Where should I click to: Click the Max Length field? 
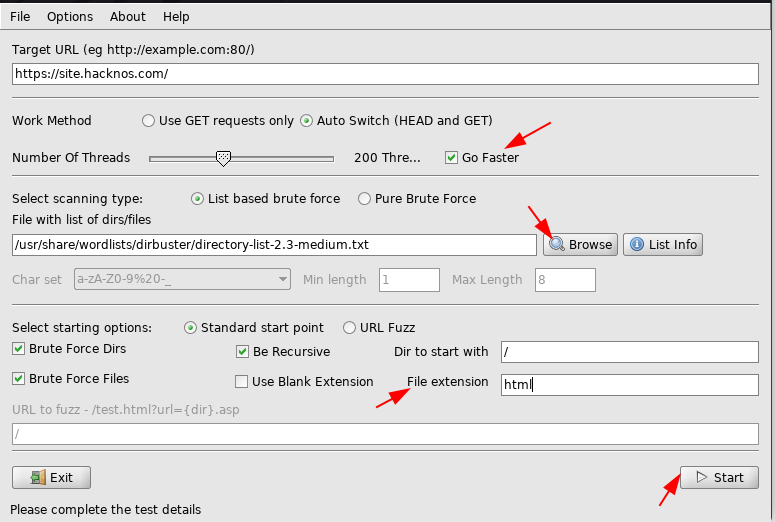(565, 280)
